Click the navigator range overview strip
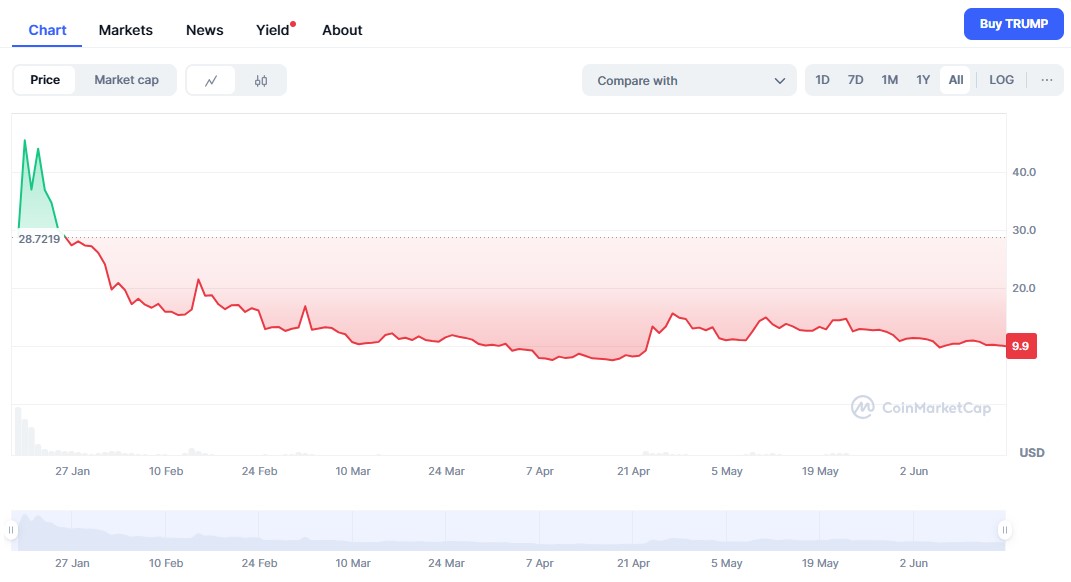Viewport: 1071px width, 582px height. (x=508, y=530)
